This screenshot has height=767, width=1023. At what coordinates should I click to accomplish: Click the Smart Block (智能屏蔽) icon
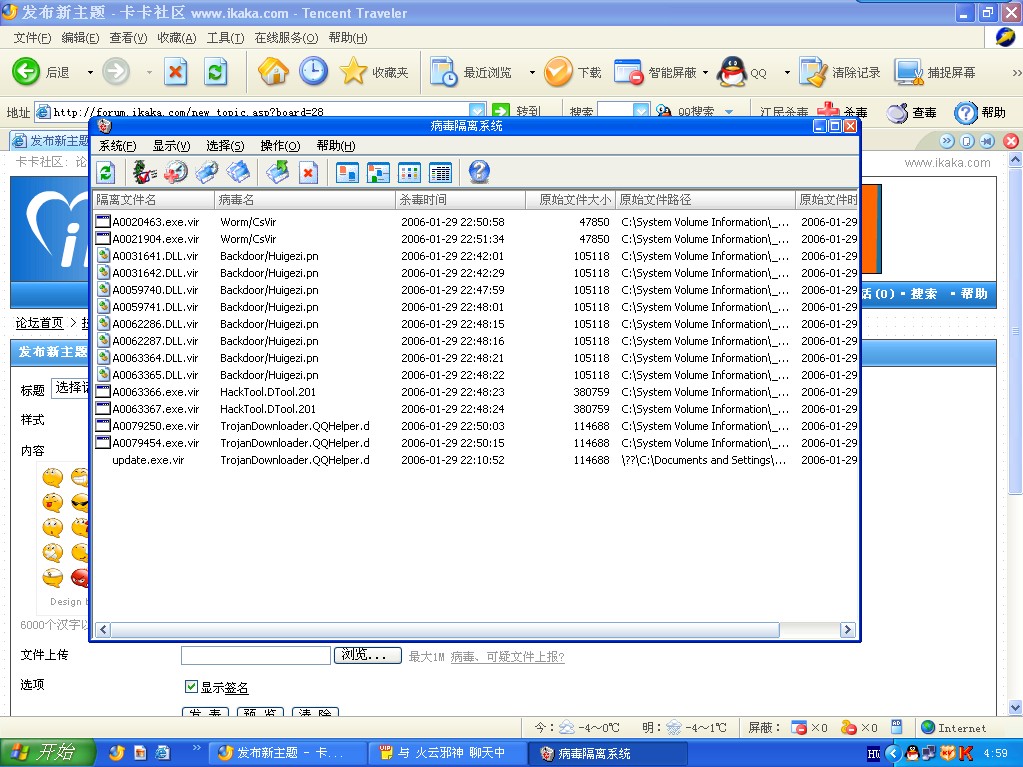coord(629,72)
